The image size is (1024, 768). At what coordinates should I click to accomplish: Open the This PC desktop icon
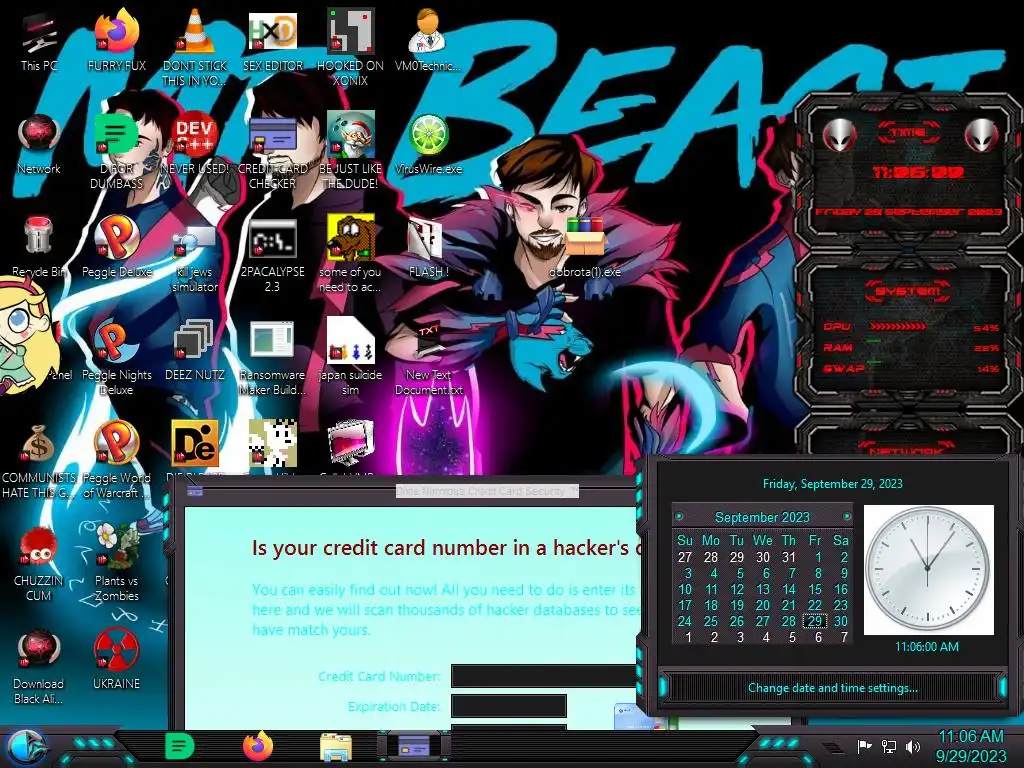[x=38, y=42]
